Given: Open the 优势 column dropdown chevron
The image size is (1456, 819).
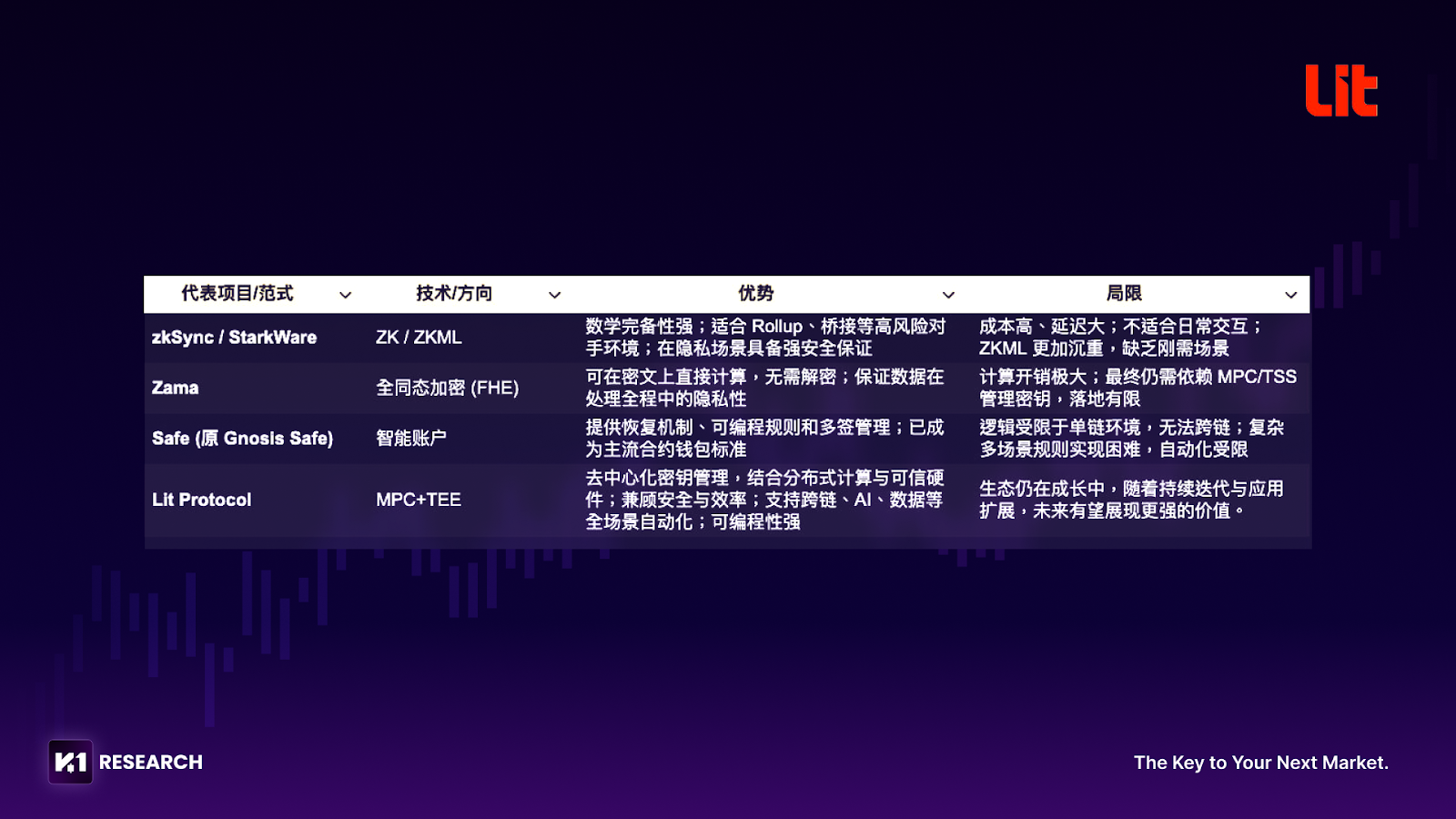Looking at the screenshot, I should (948, 295).
